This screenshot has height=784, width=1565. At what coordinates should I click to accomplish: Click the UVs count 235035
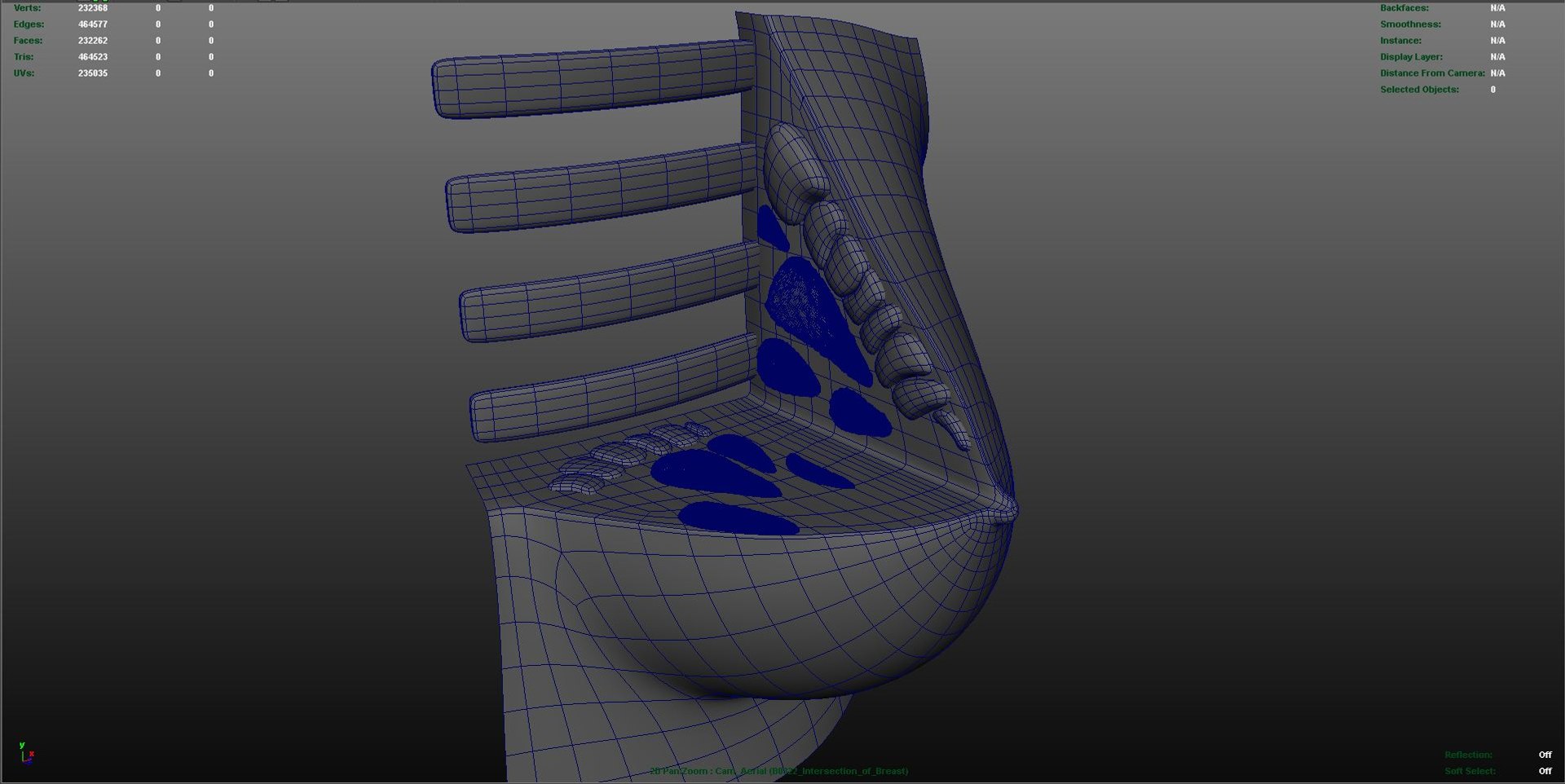[x=93, y=73]
